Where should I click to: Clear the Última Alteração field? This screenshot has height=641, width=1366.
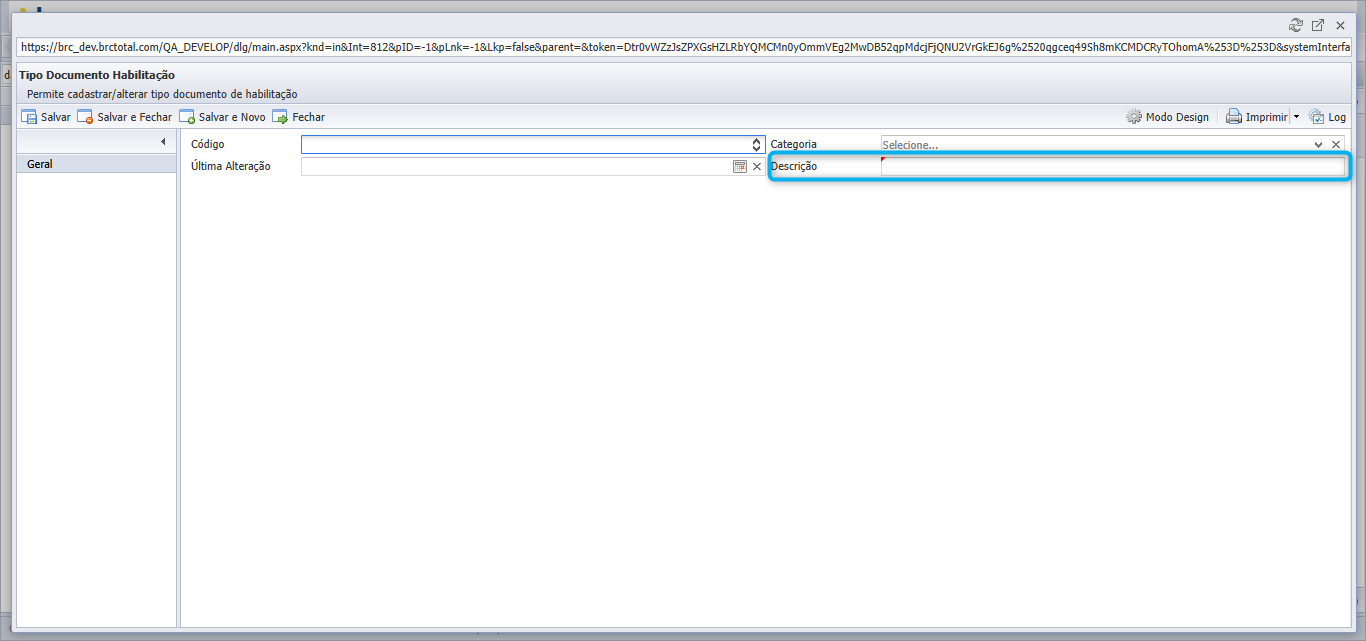pyautogui.click(x=757, y=166)
